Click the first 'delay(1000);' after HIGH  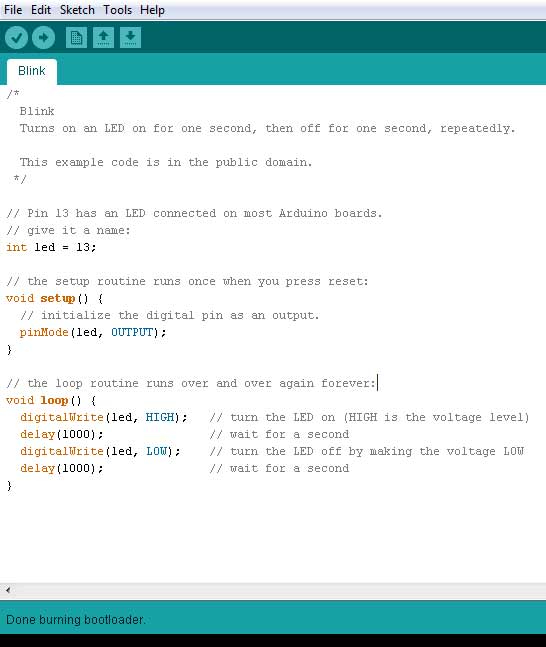coord(61,434)
